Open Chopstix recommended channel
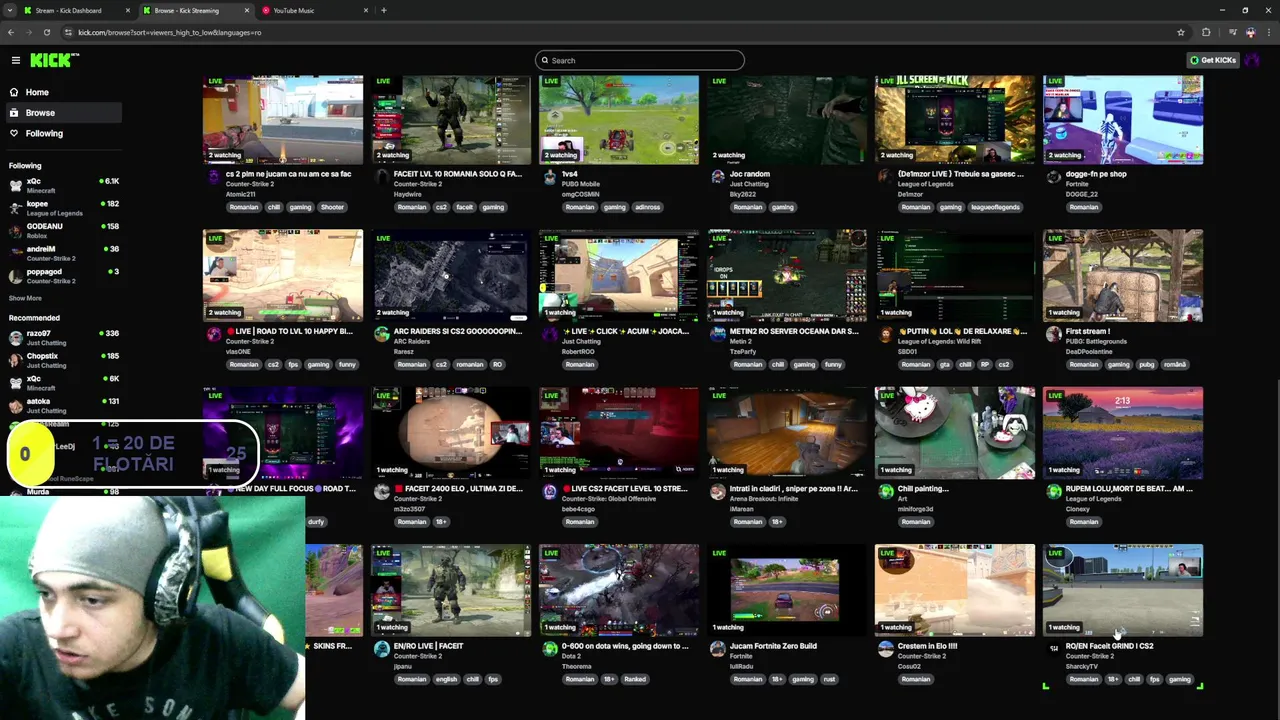 tap(62, 360)
